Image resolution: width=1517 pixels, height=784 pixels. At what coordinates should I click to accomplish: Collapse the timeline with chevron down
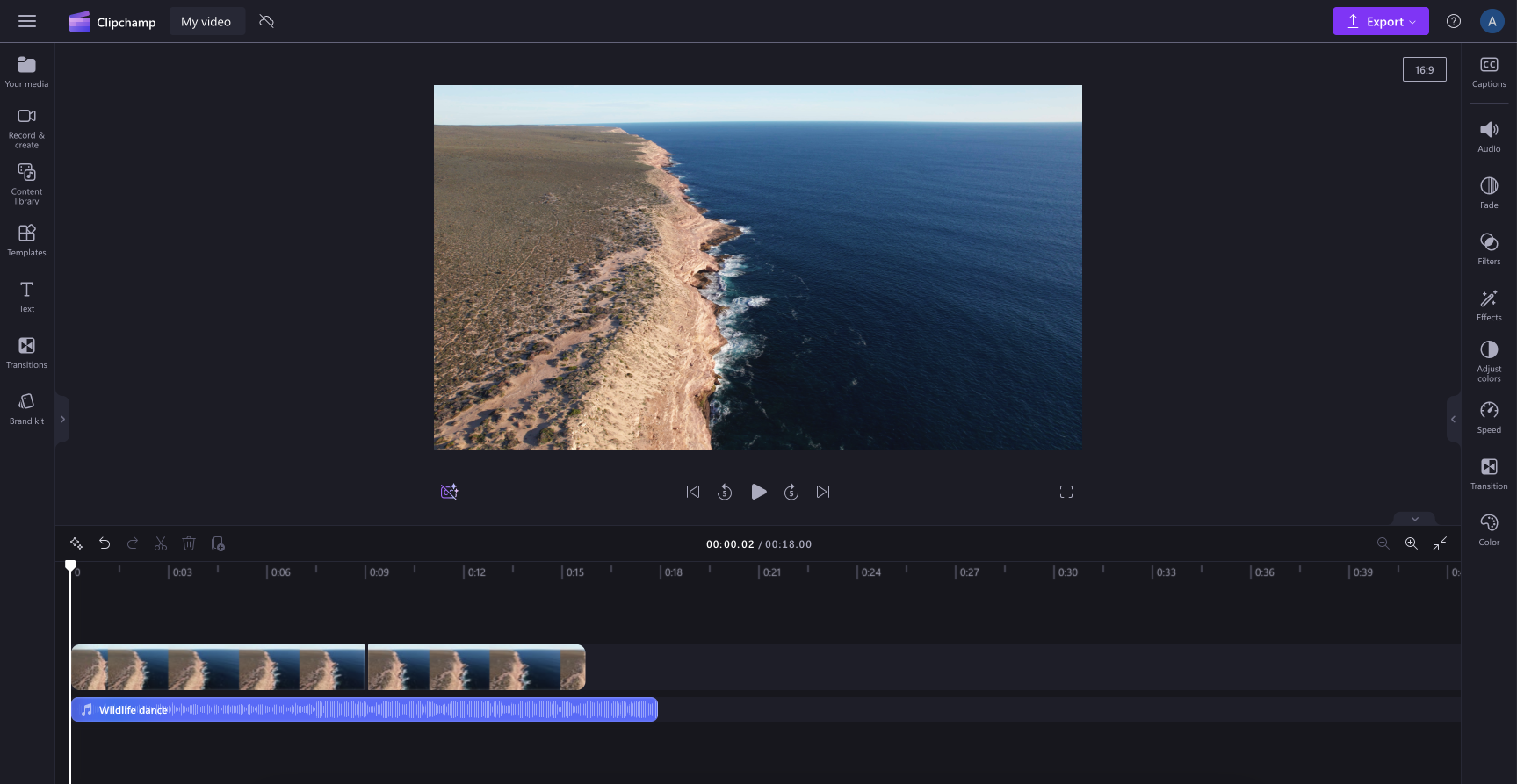[1414, 519]
